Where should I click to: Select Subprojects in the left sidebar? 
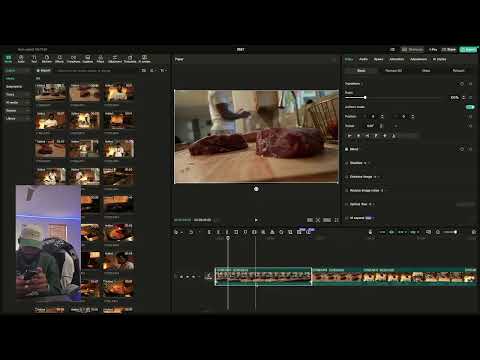pos(14,87)
